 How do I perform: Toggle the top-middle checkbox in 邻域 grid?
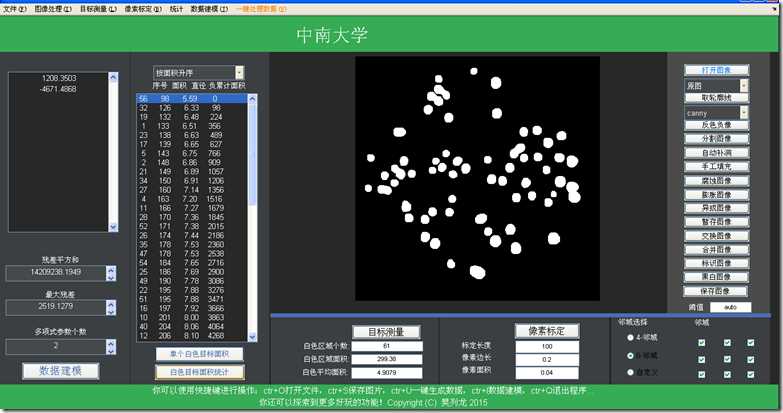727,343
